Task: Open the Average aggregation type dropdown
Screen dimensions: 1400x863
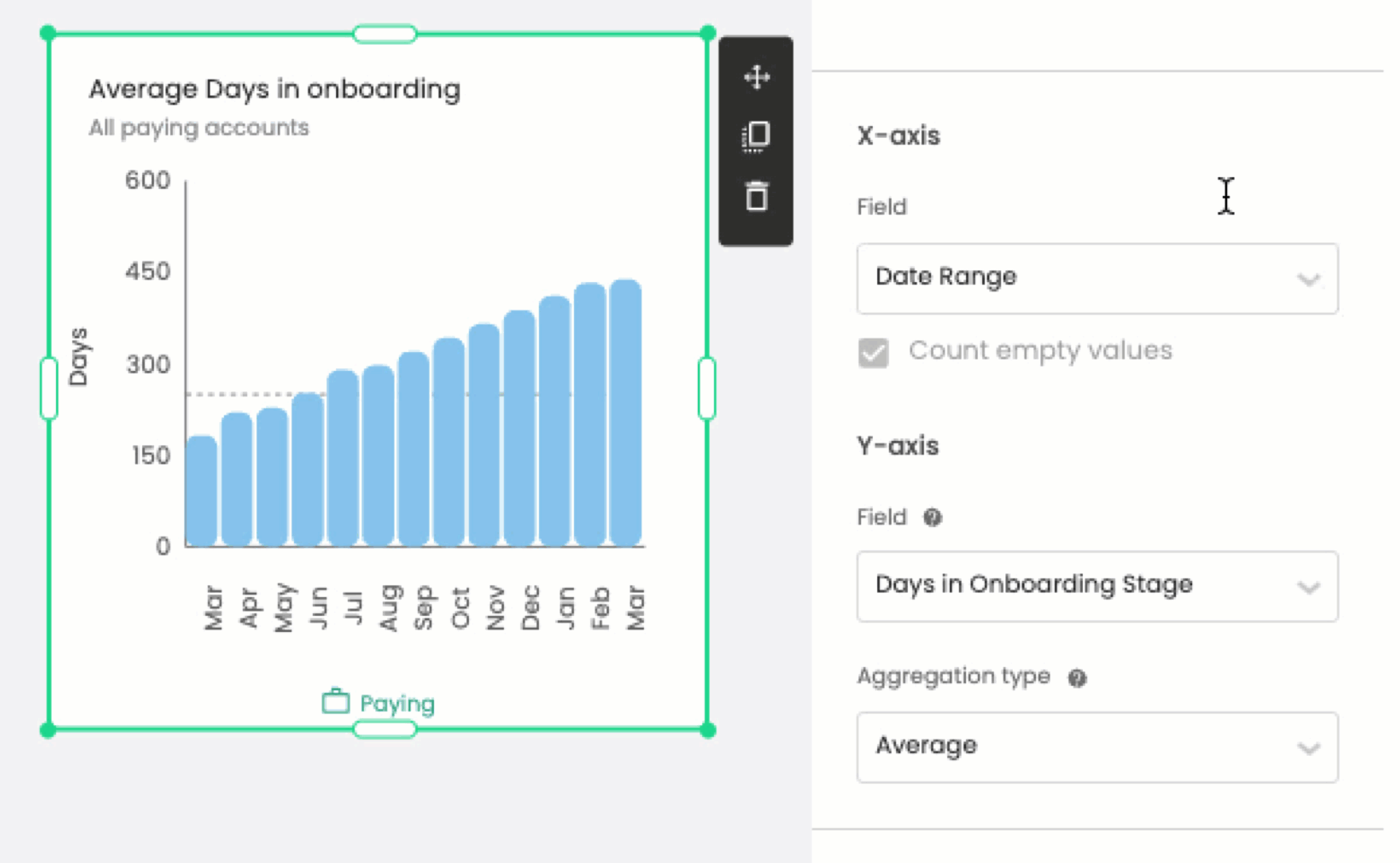Action: (x=1097, y=747)
